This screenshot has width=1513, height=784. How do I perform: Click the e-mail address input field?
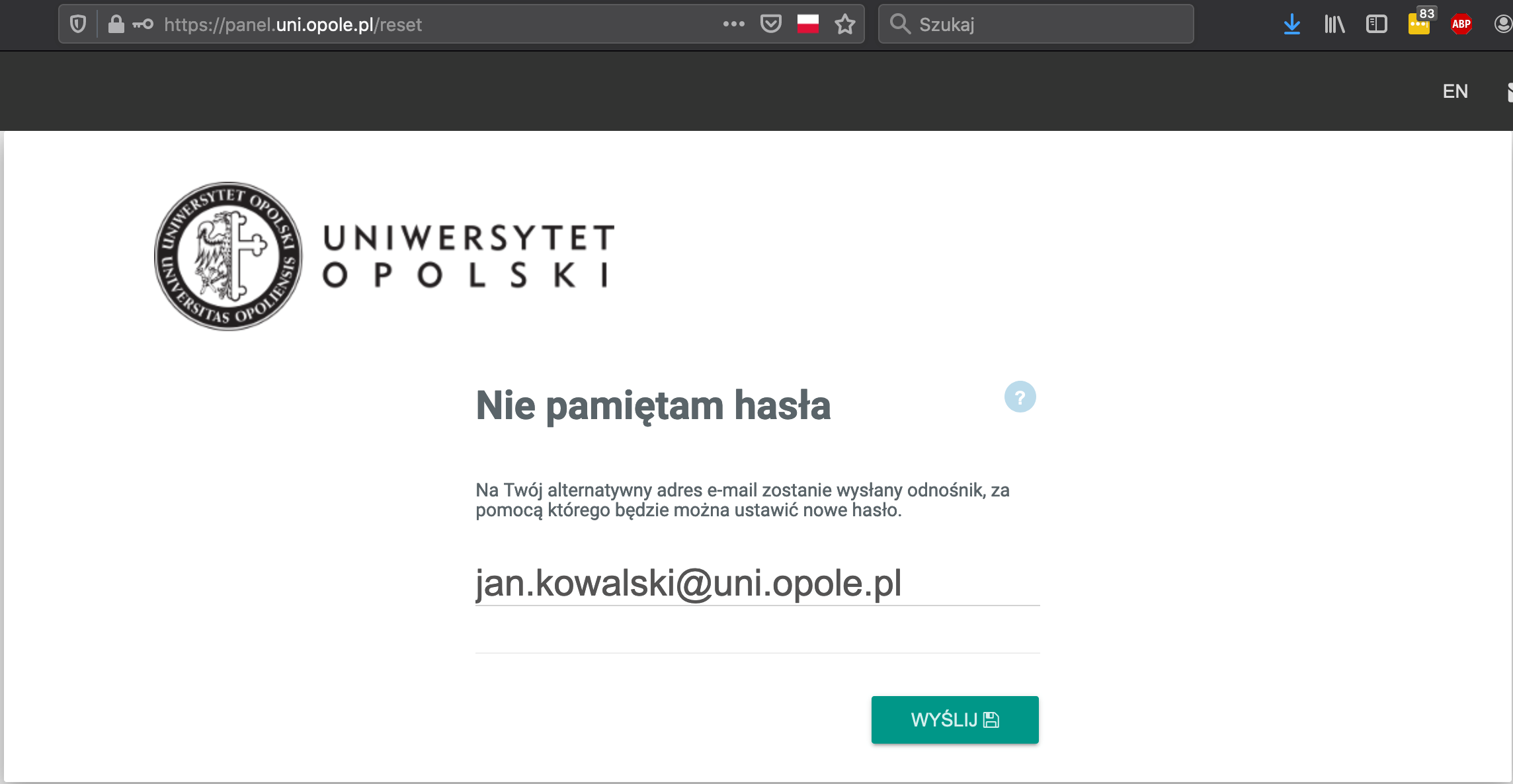pyautogui.click(x=756, y=584)
